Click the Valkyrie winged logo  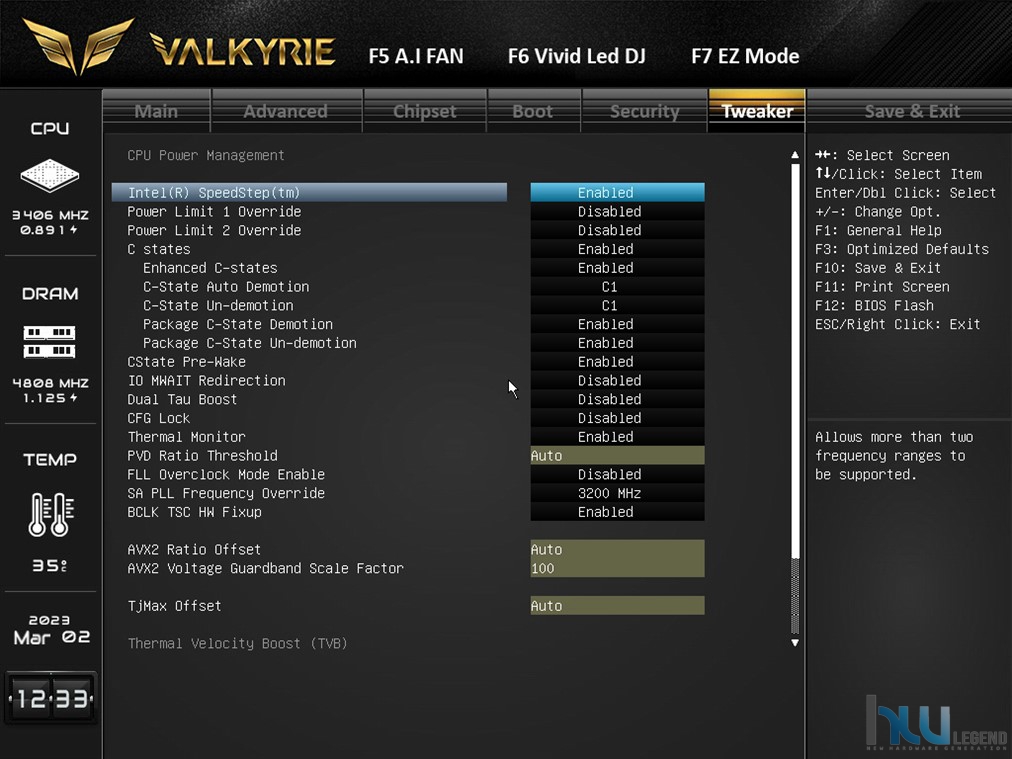pos(78,45)
